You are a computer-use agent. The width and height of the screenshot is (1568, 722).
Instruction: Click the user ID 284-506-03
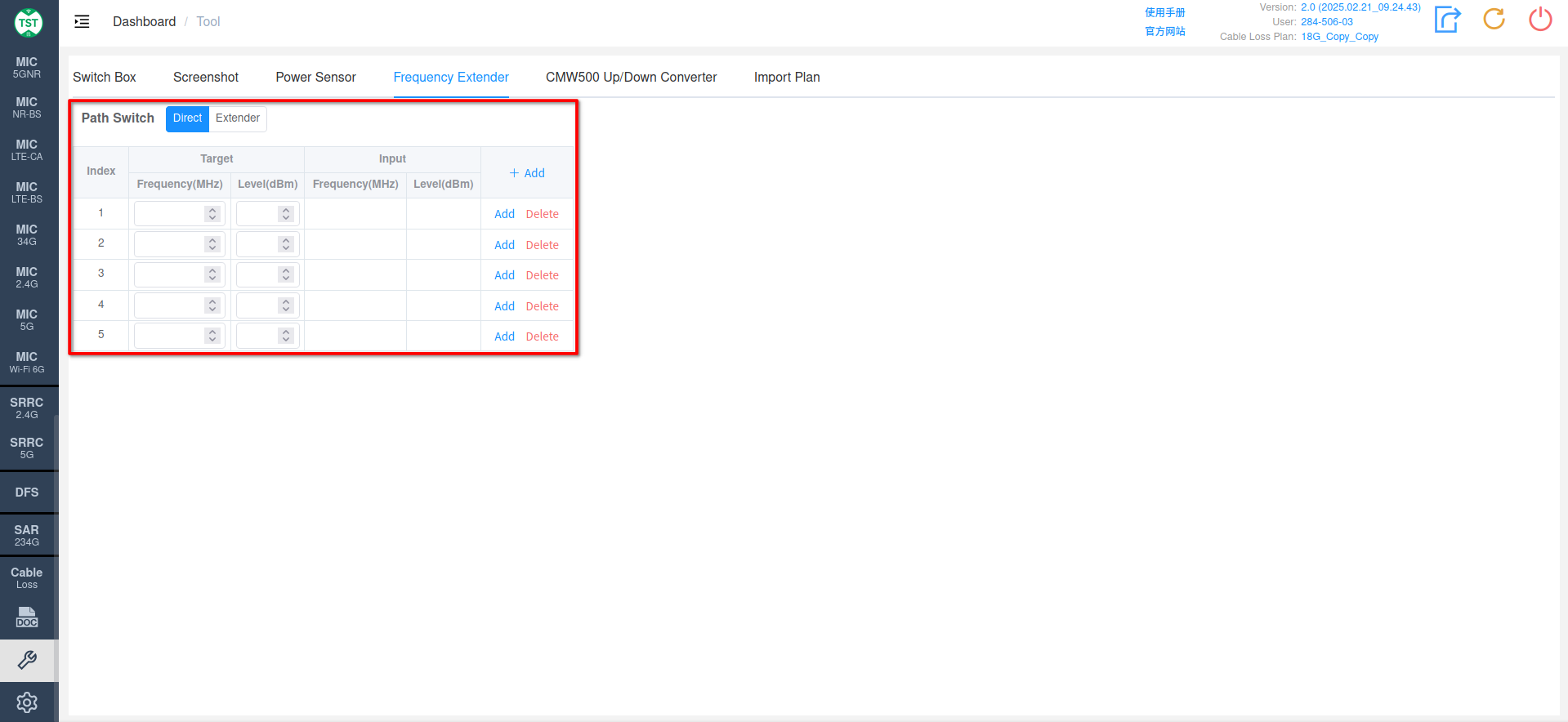(x=1327, y=22)
